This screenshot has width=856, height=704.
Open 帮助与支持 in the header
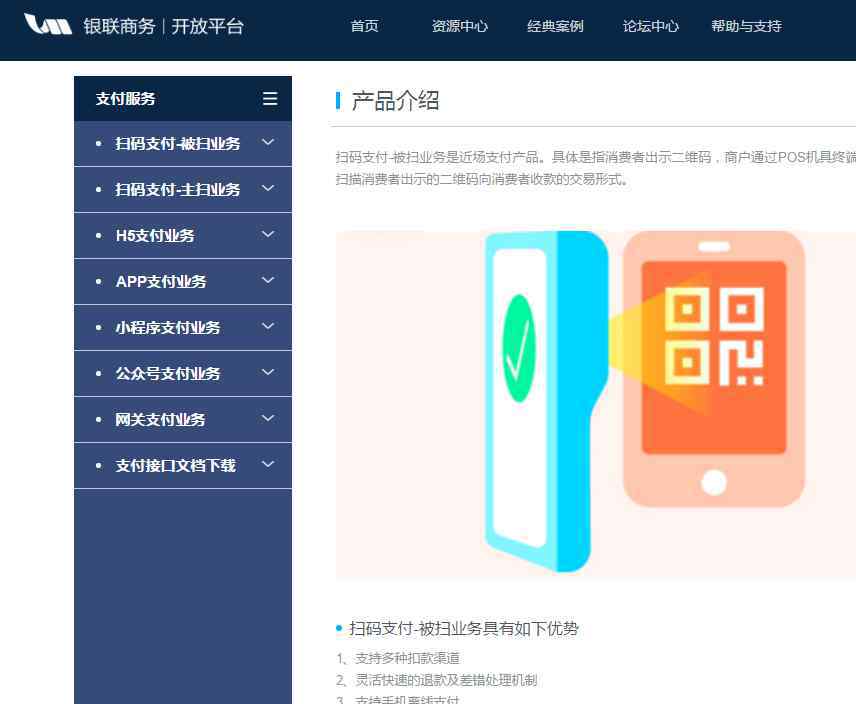point(746,26)
